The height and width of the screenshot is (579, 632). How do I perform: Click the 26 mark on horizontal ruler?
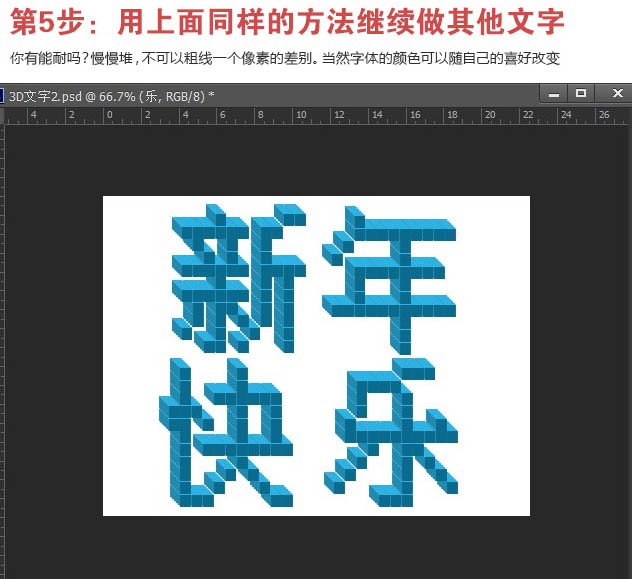click(x=604, y=115)
